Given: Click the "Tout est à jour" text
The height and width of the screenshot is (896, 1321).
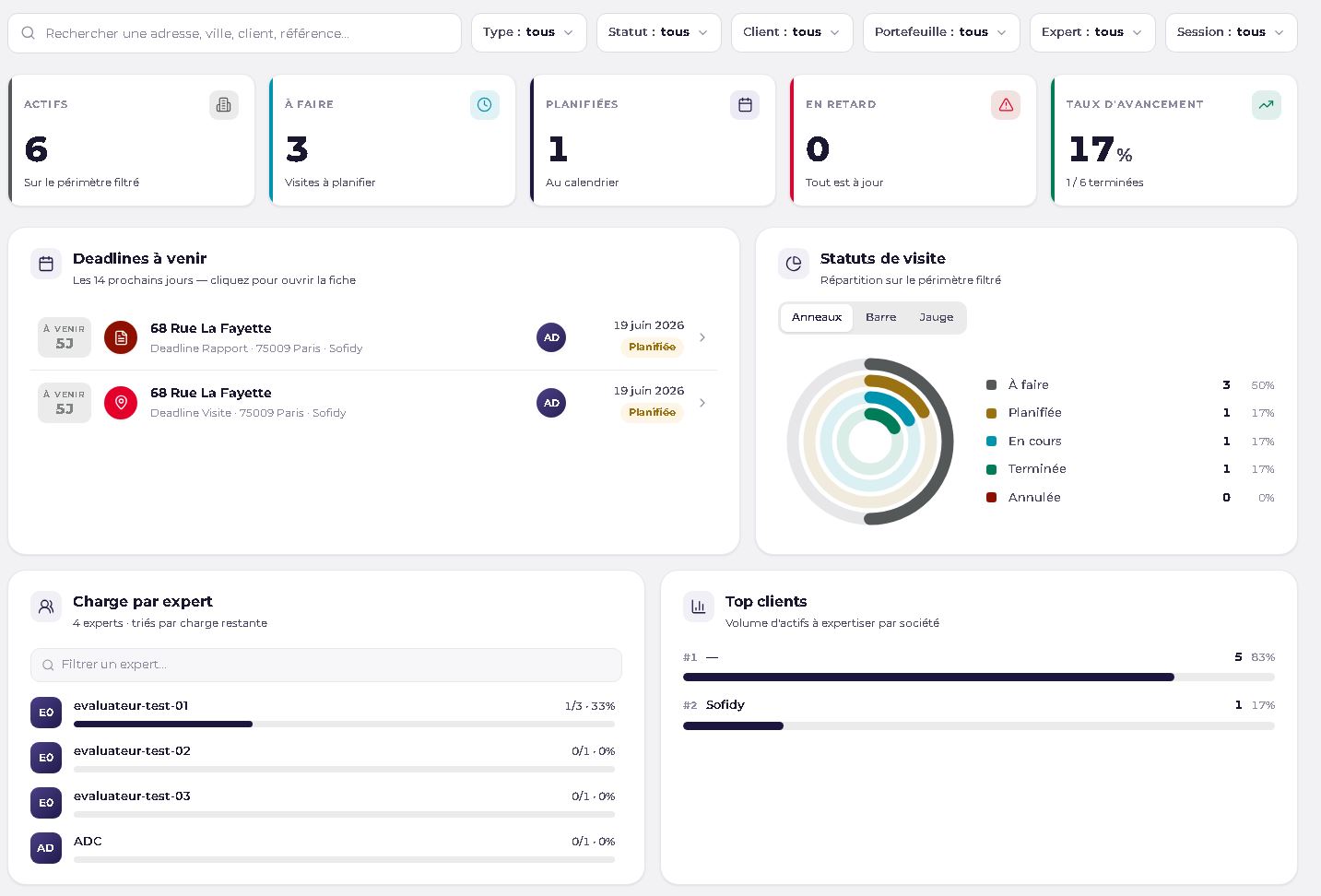Looking at the screenshot, I should tap(844, 183).
